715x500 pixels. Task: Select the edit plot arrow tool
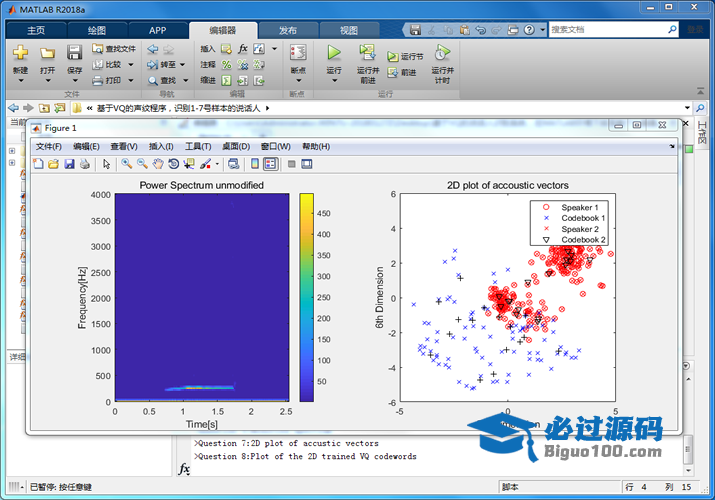tap(107, 164)
